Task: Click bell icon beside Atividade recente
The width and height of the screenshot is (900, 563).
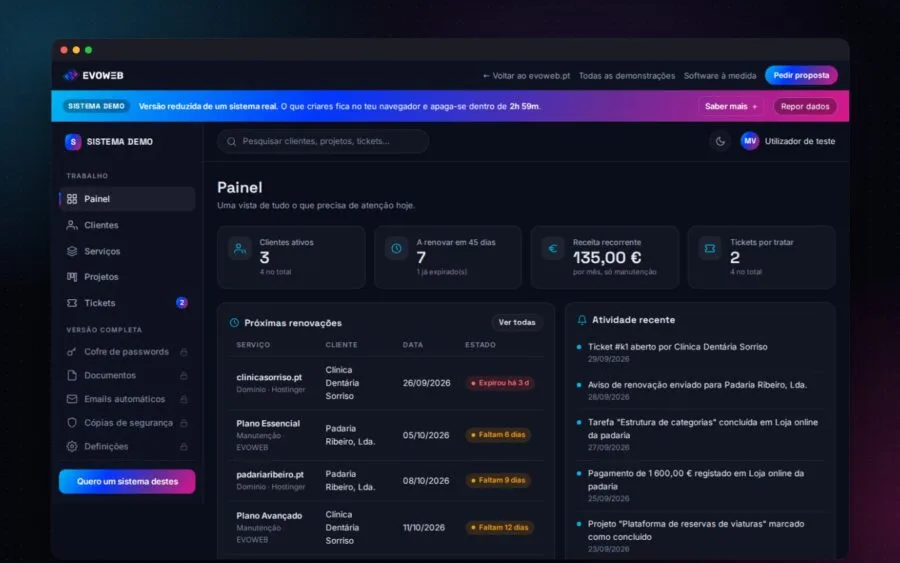Action: (x=582, y=320)
